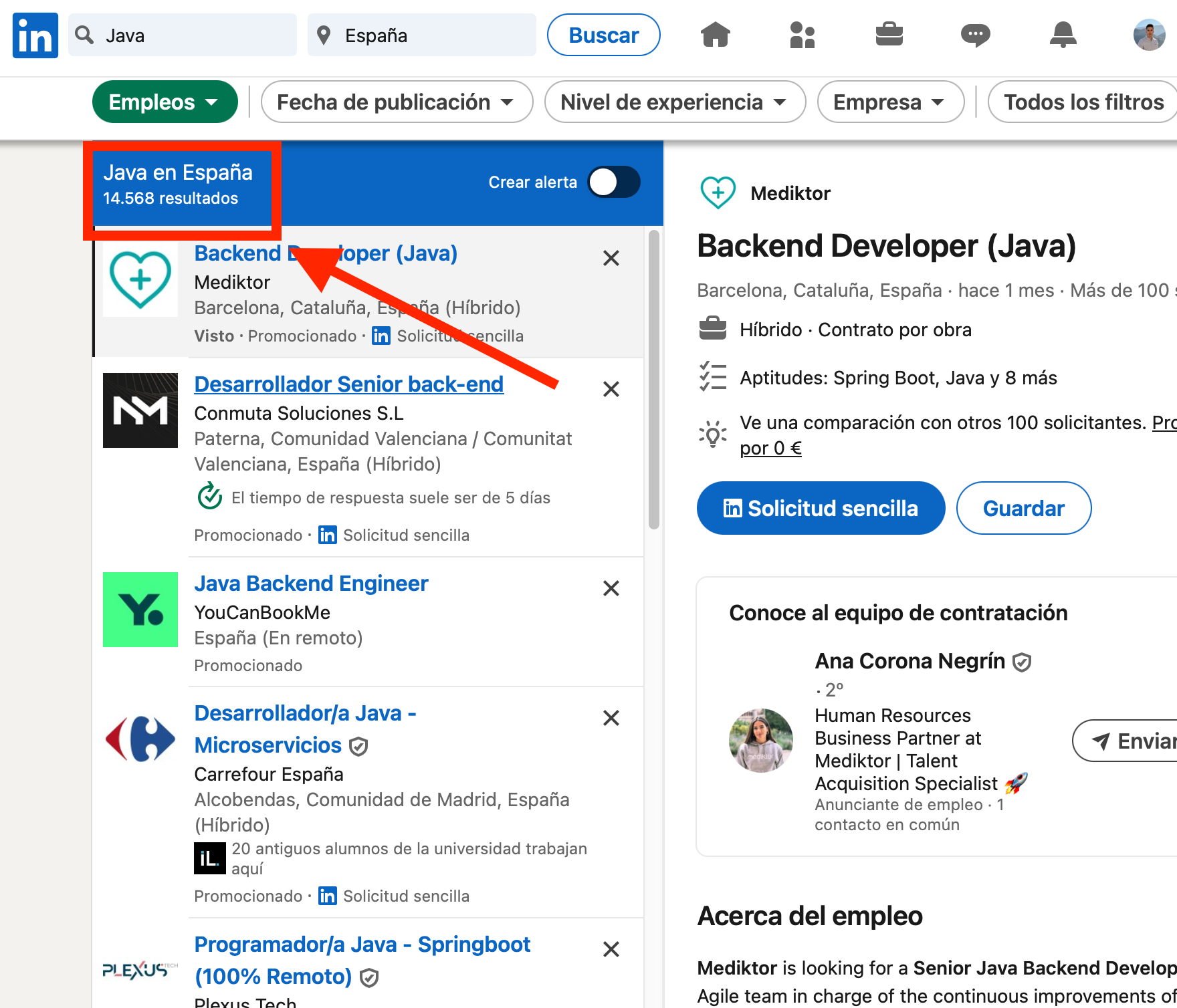Open Todos los filtros
The image size is (1177, 1008).
coord(1083,102)
